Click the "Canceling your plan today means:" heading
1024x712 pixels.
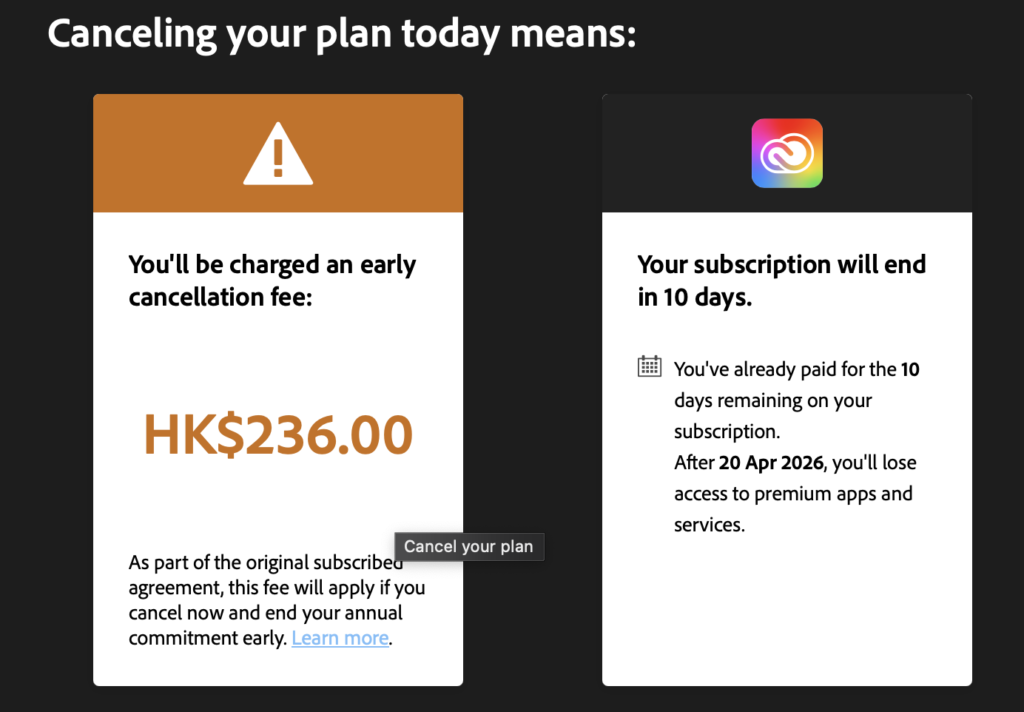(341, 34)
